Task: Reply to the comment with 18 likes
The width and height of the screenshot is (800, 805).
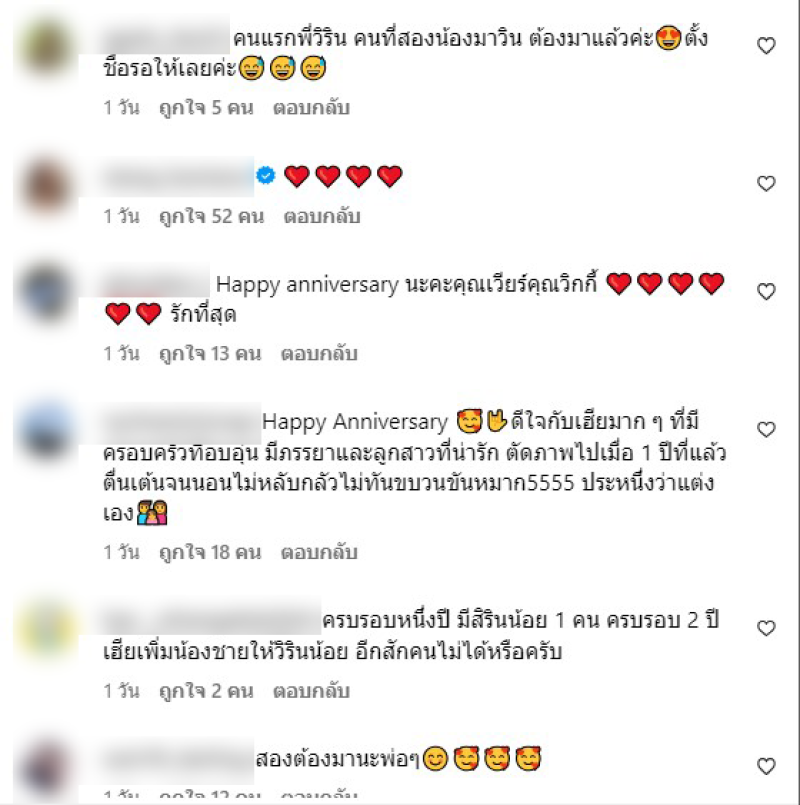Action: [x=319, y=552]
